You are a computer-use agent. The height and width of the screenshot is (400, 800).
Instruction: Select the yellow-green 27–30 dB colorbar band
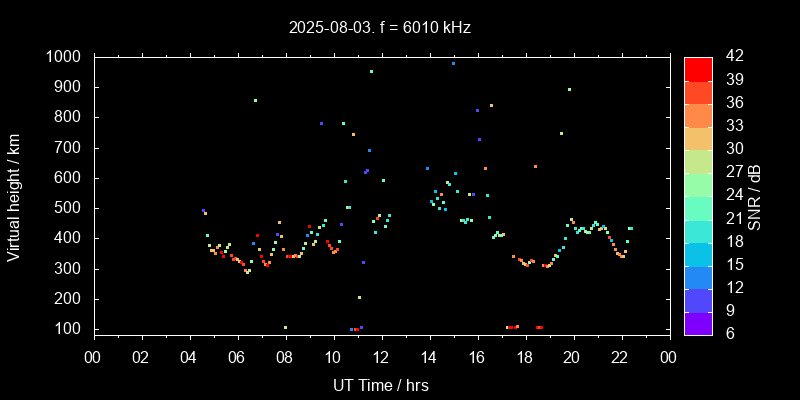coord(698,161)
